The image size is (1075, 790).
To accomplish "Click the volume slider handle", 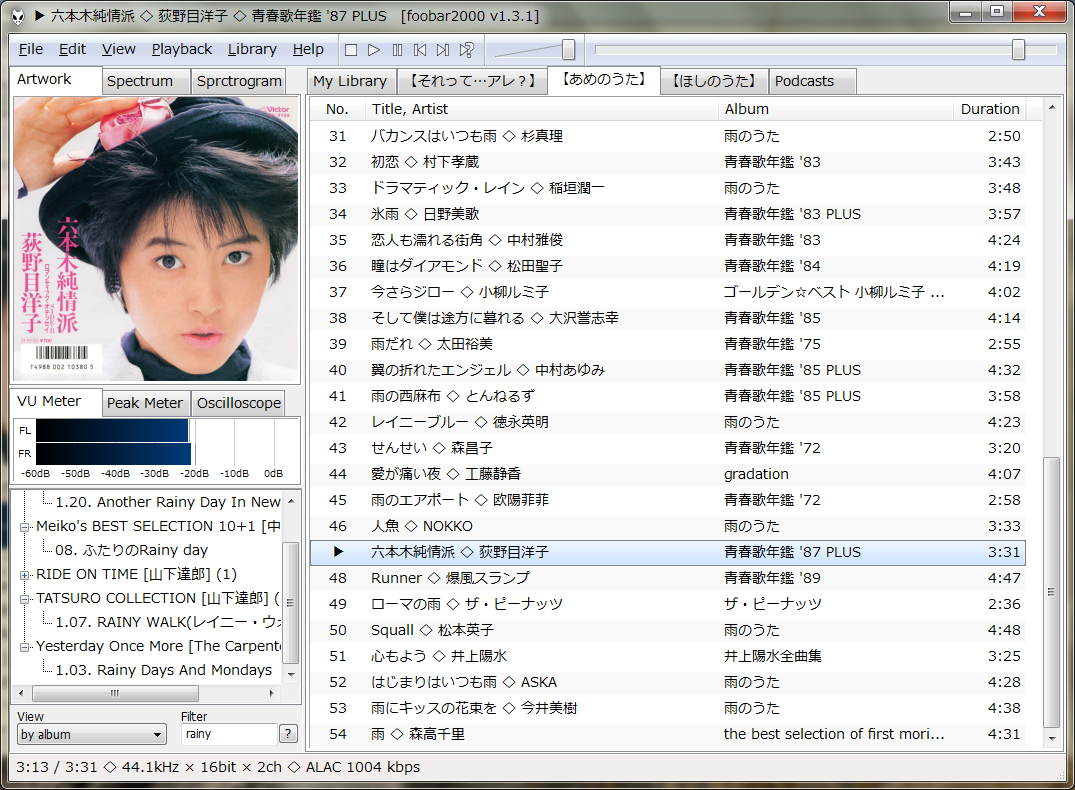I will click(568, 49).
